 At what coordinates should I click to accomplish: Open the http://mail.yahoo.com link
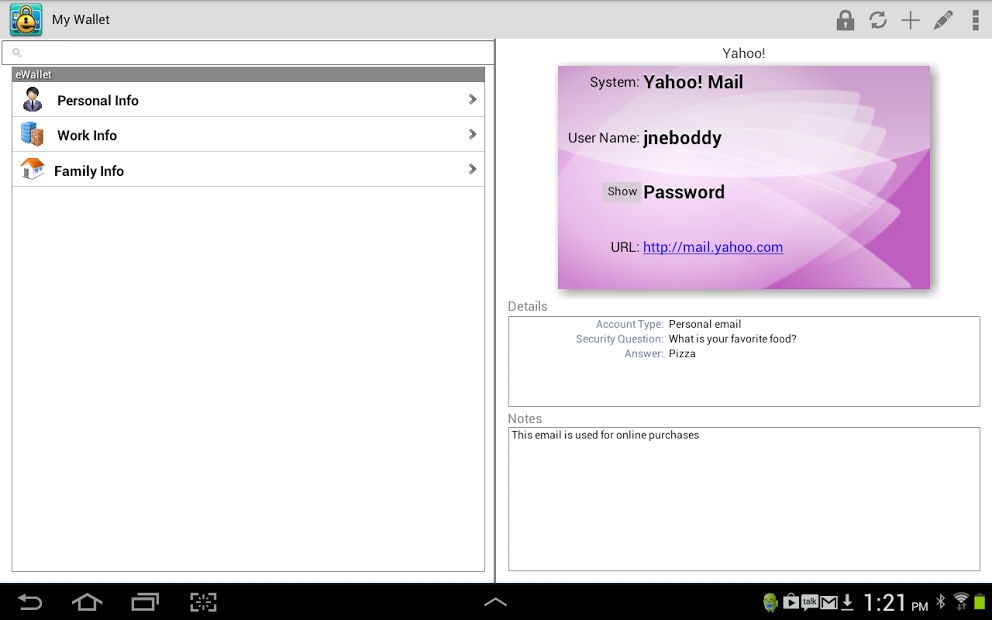pos(712,247)
